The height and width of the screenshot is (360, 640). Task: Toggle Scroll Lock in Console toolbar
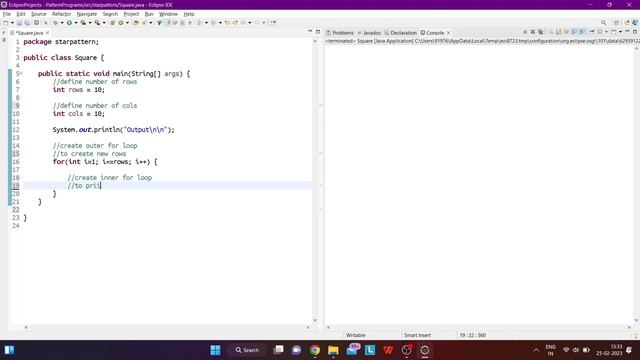(558, 32)
